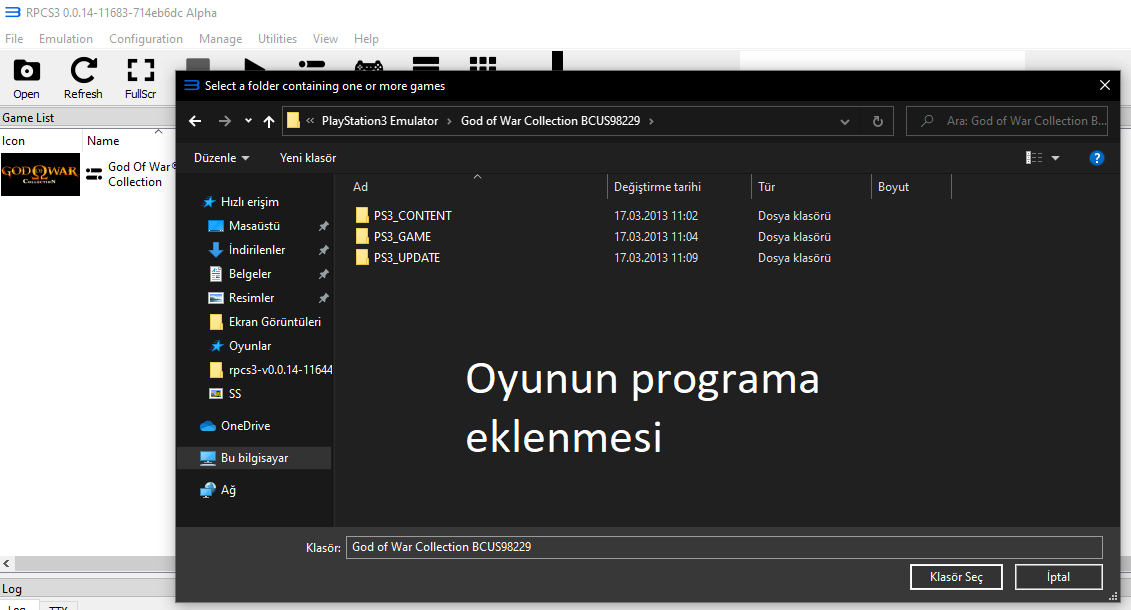Open the Emulation menu in RPCS3
1131x610 pixels.
(66, 39)
